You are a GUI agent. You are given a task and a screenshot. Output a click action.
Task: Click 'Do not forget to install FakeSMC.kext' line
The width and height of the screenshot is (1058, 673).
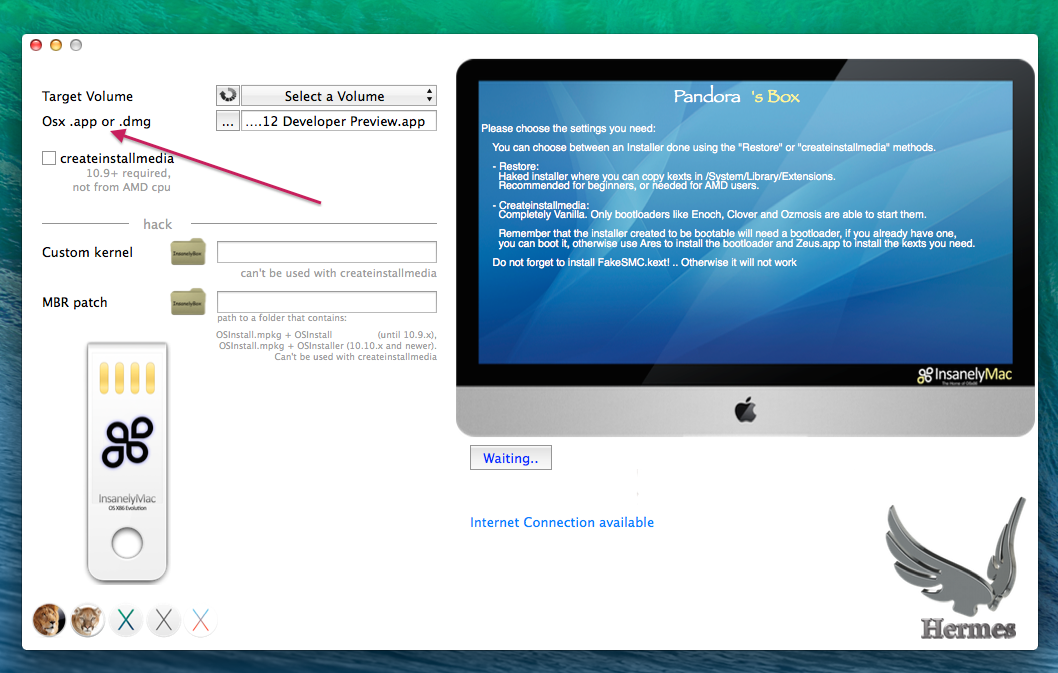click(x=644, y=263)
